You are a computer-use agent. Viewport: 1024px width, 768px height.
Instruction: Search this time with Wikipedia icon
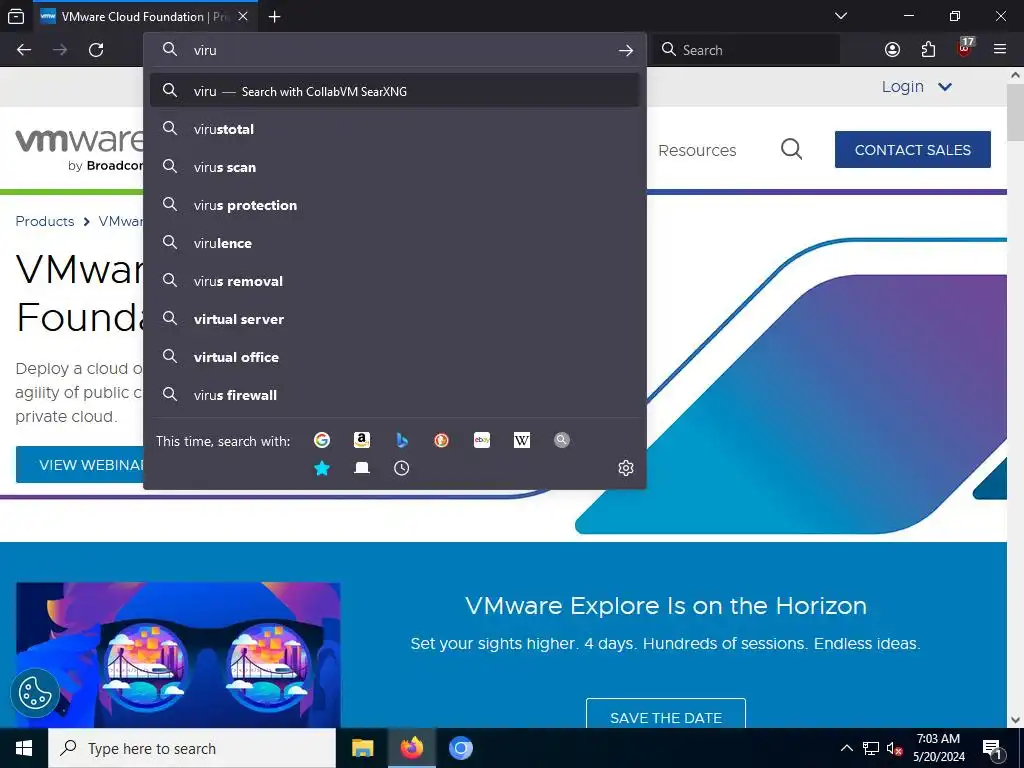522,440
